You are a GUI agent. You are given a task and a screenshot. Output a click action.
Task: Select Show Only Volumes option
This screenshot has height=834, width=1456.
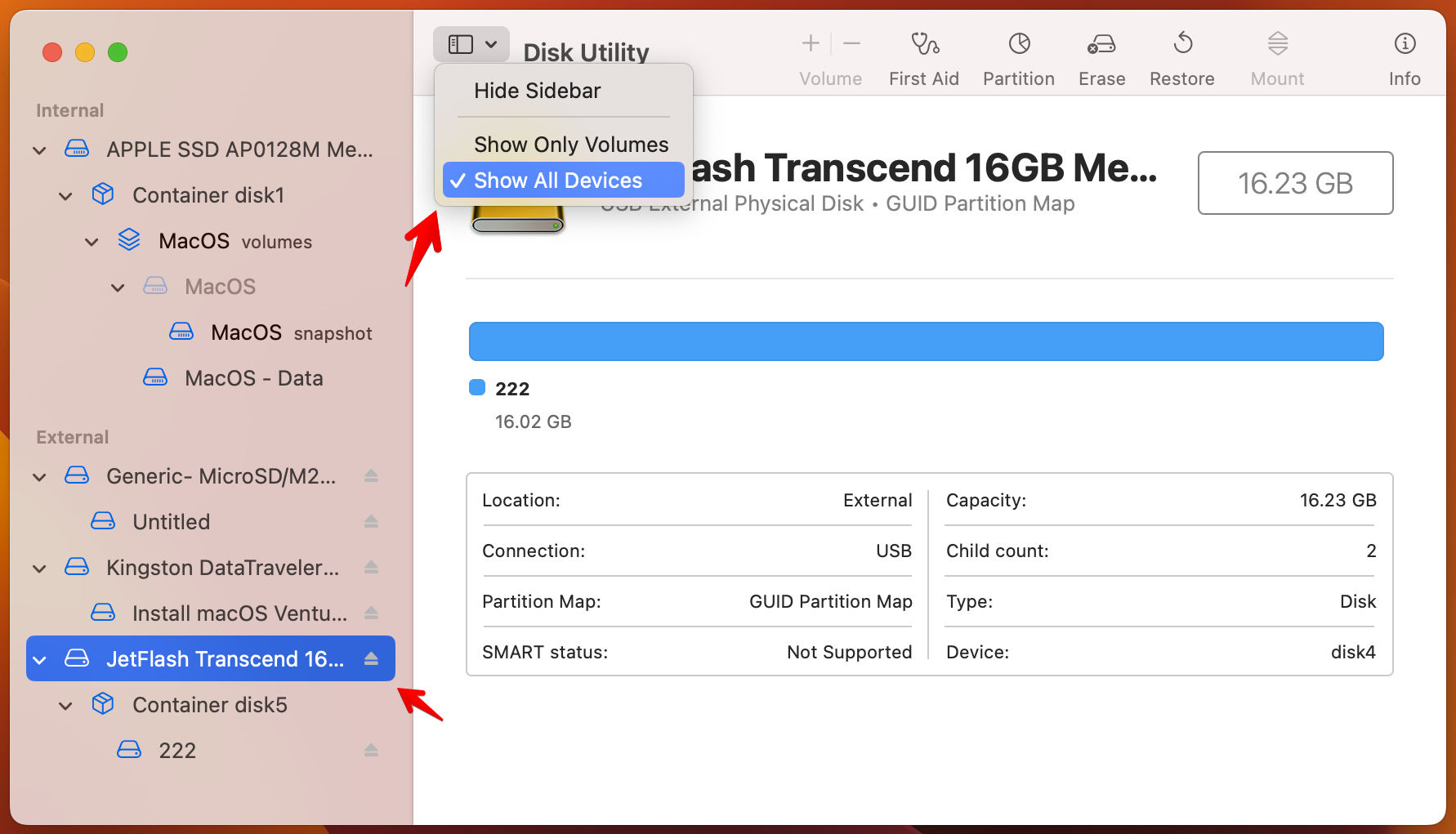[x=564, y=145]
